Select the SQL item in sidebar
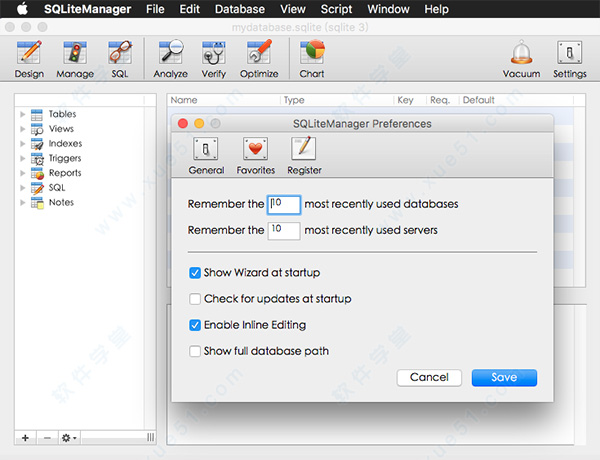 (x=57, y=188)
